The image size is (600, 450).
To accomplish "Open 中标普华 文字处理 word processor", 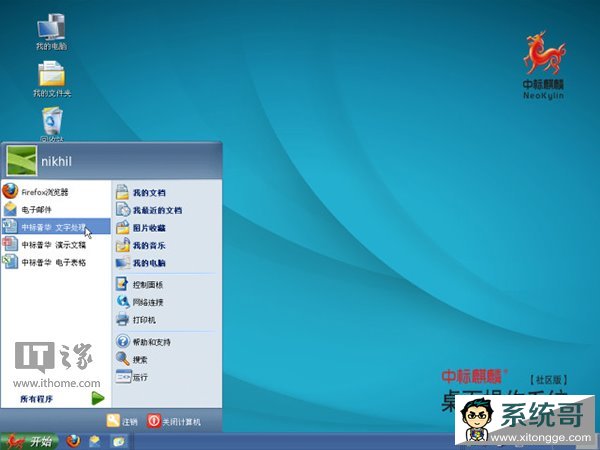I will coord(56,227).
